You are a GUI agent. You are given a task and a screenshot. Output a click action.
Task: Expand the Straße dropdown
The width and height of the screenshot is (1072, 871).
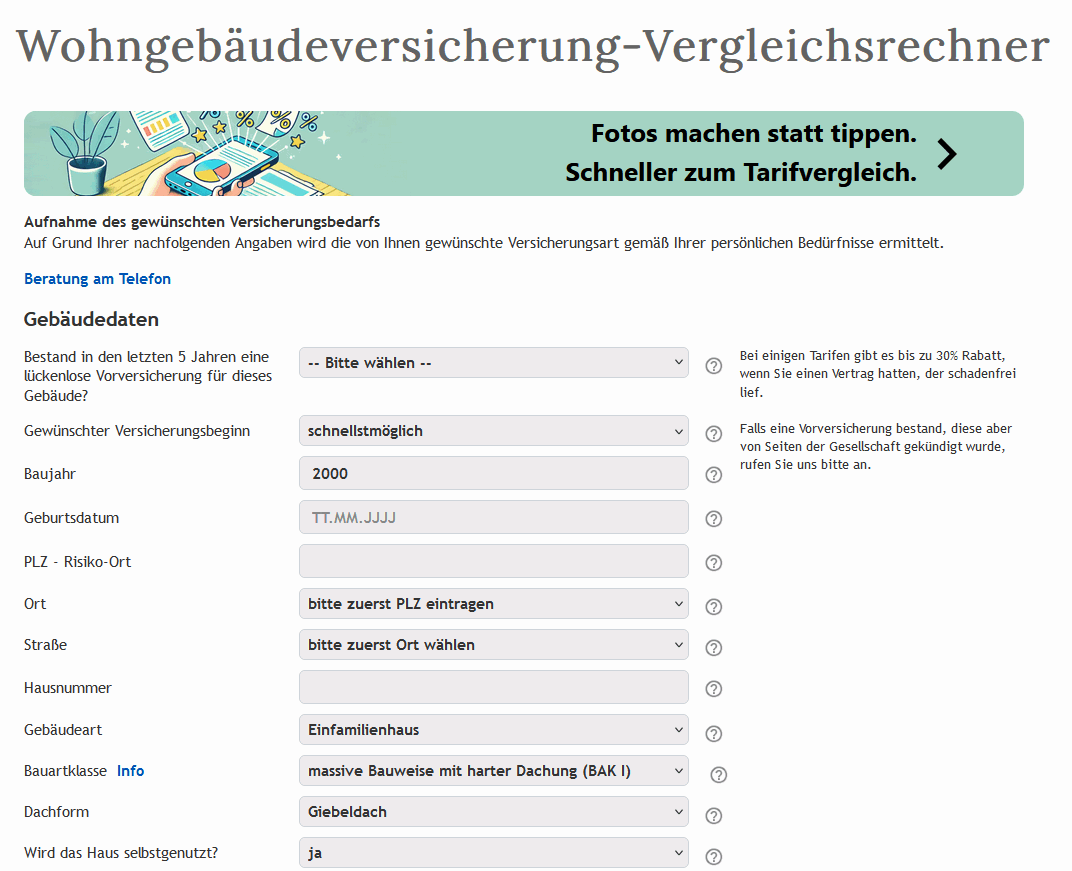(x=494, y=645)
